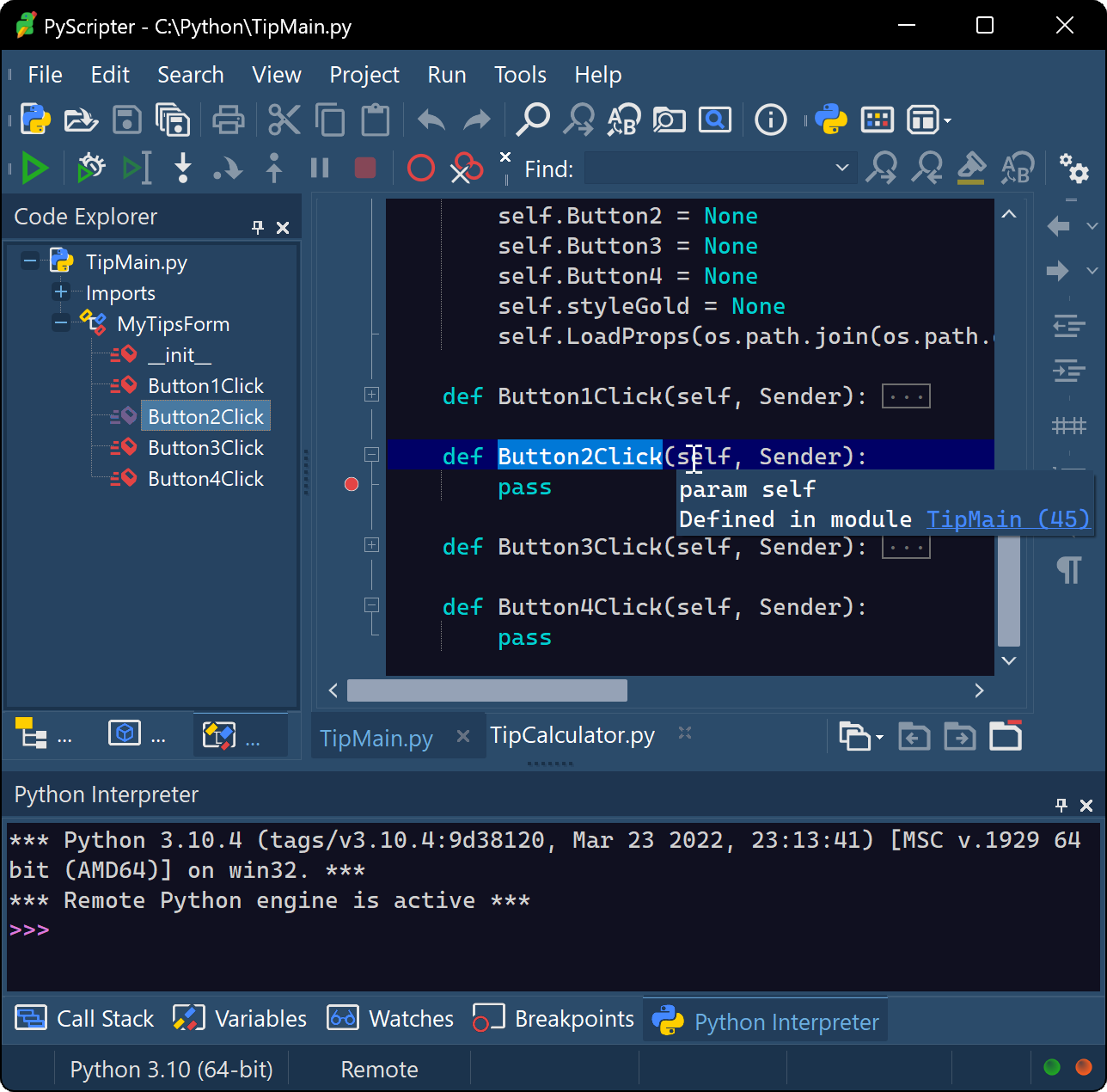Image resolution: width=1107 pixels, height=1092 pixels.
Task: Open the Project menu
Action: [364, 75]
